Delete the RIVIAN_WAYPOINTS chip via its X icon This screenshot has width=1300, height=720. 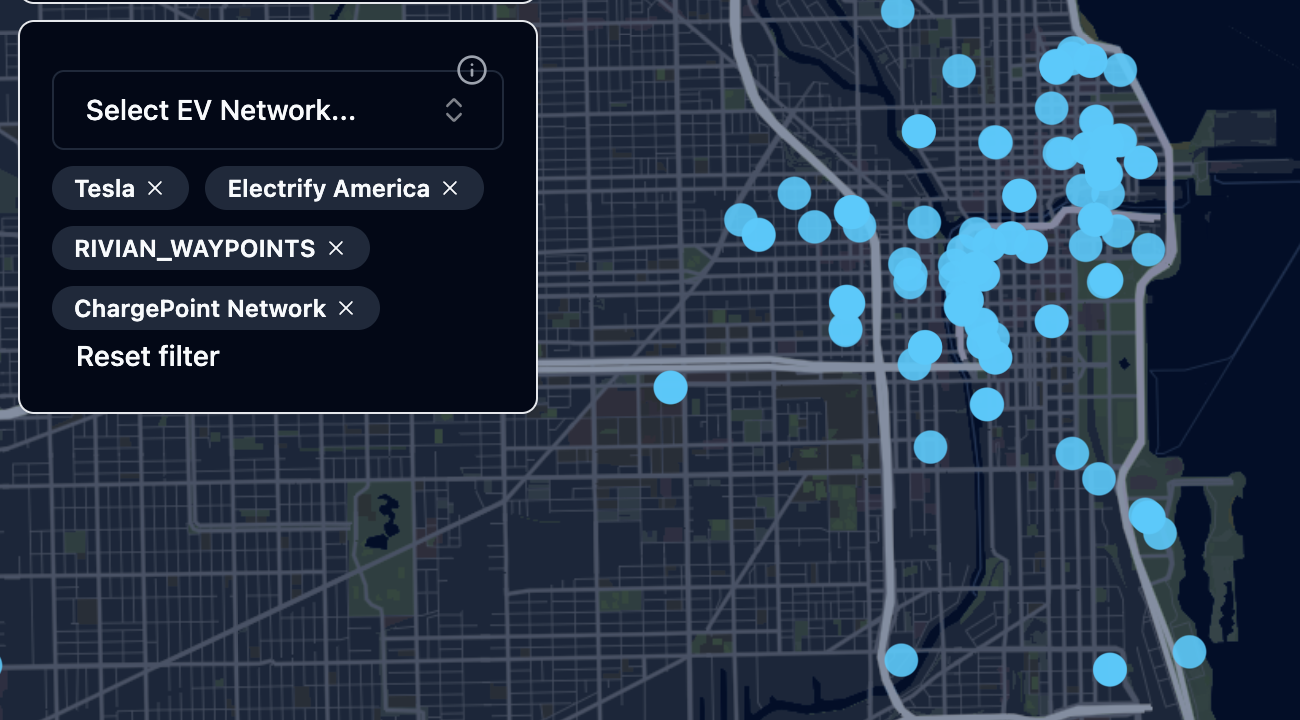coord(336,248)
